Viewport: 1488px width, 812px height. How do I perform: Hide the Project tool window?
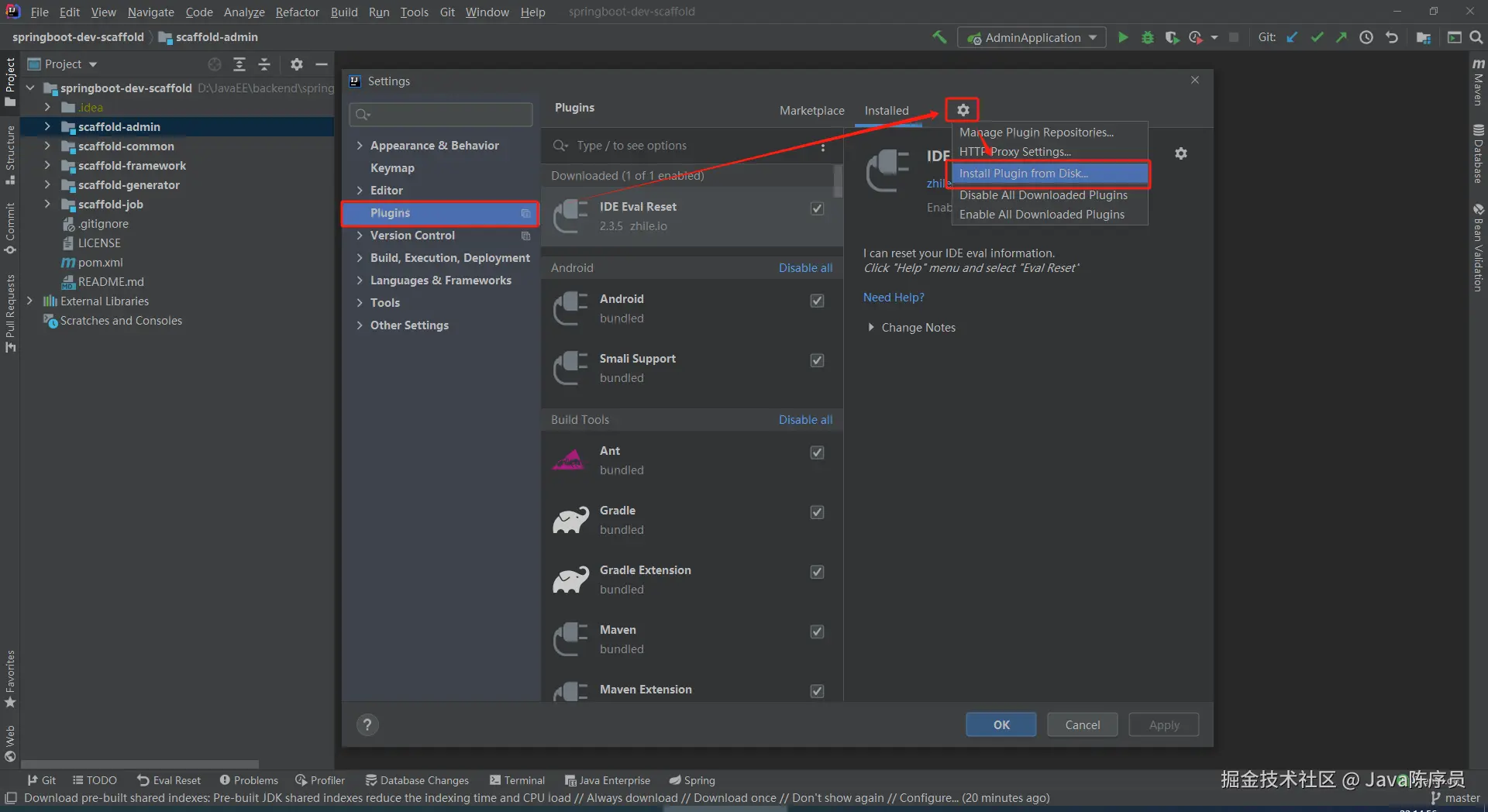pos(322,64)
